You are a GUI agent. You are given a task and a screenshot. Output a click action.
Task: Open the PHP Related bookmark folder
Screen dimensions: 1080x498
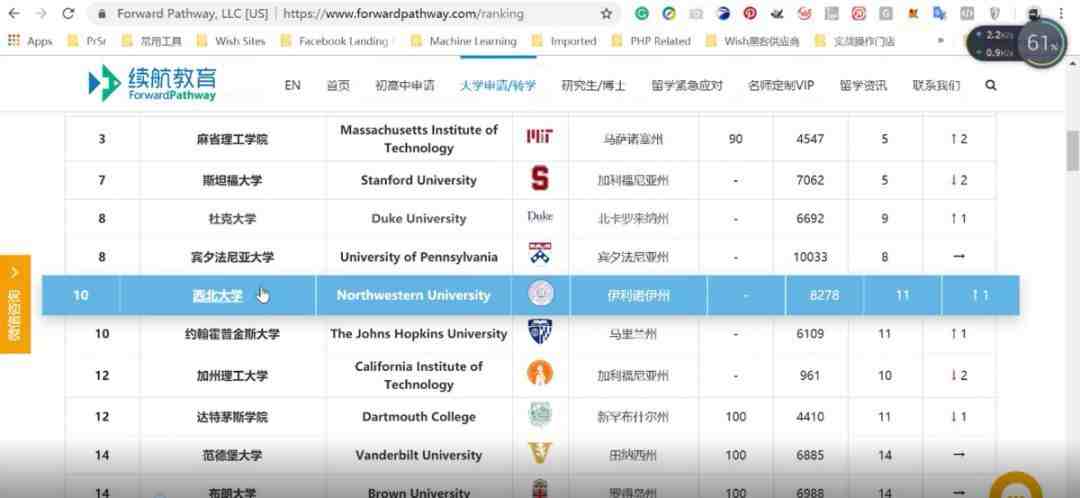[x=651, y=41]
